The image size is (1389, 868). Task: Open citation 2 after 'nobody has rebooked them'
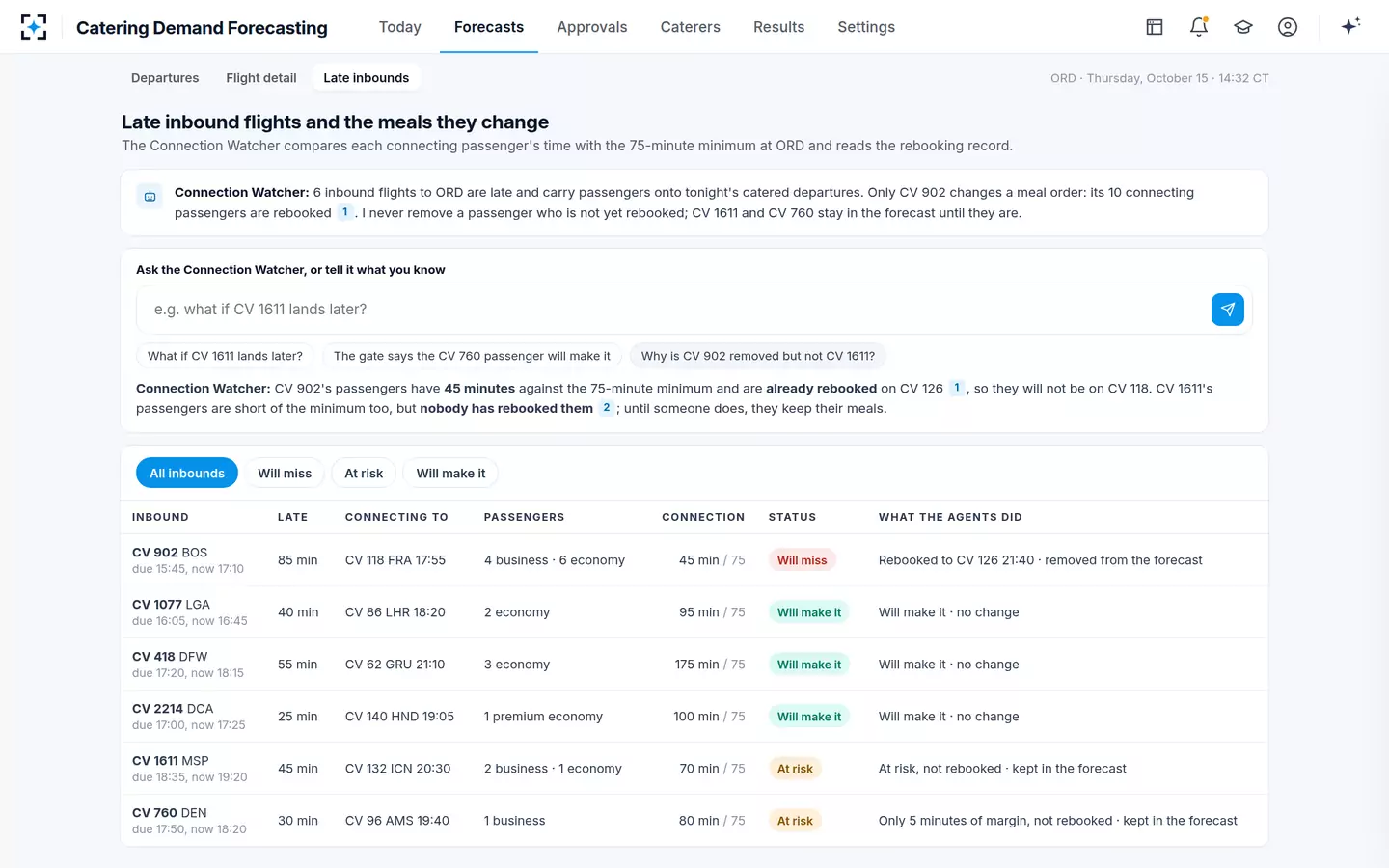pos(606,408)
